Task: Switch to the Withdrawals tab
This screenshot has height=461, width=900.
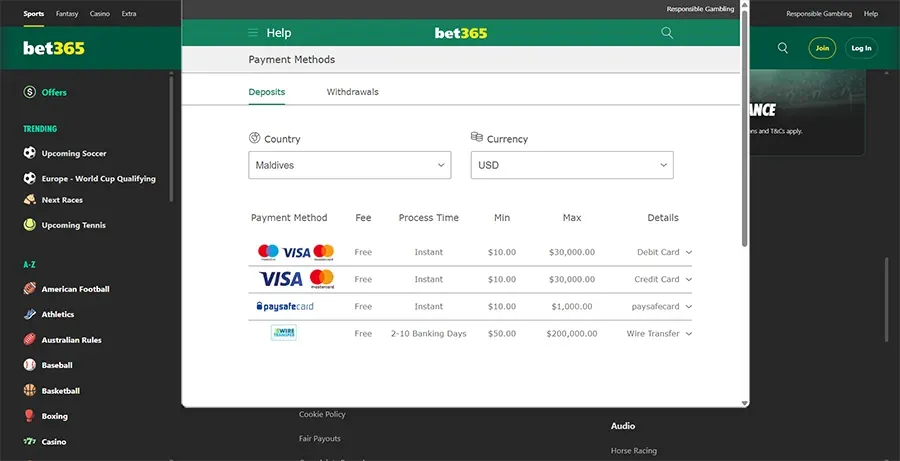Action: 352,92
